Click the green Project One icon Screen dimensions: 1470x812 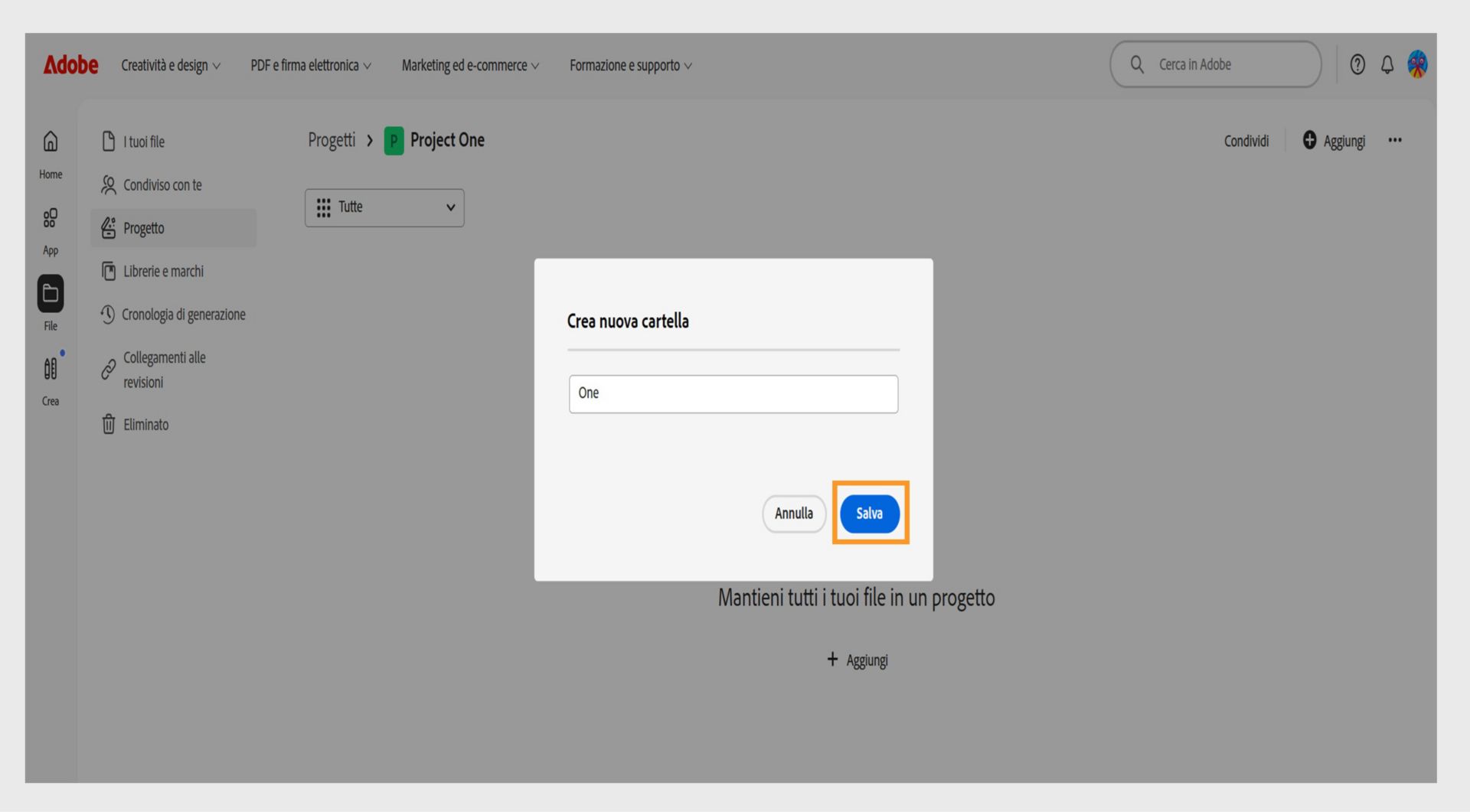[394, 141]
